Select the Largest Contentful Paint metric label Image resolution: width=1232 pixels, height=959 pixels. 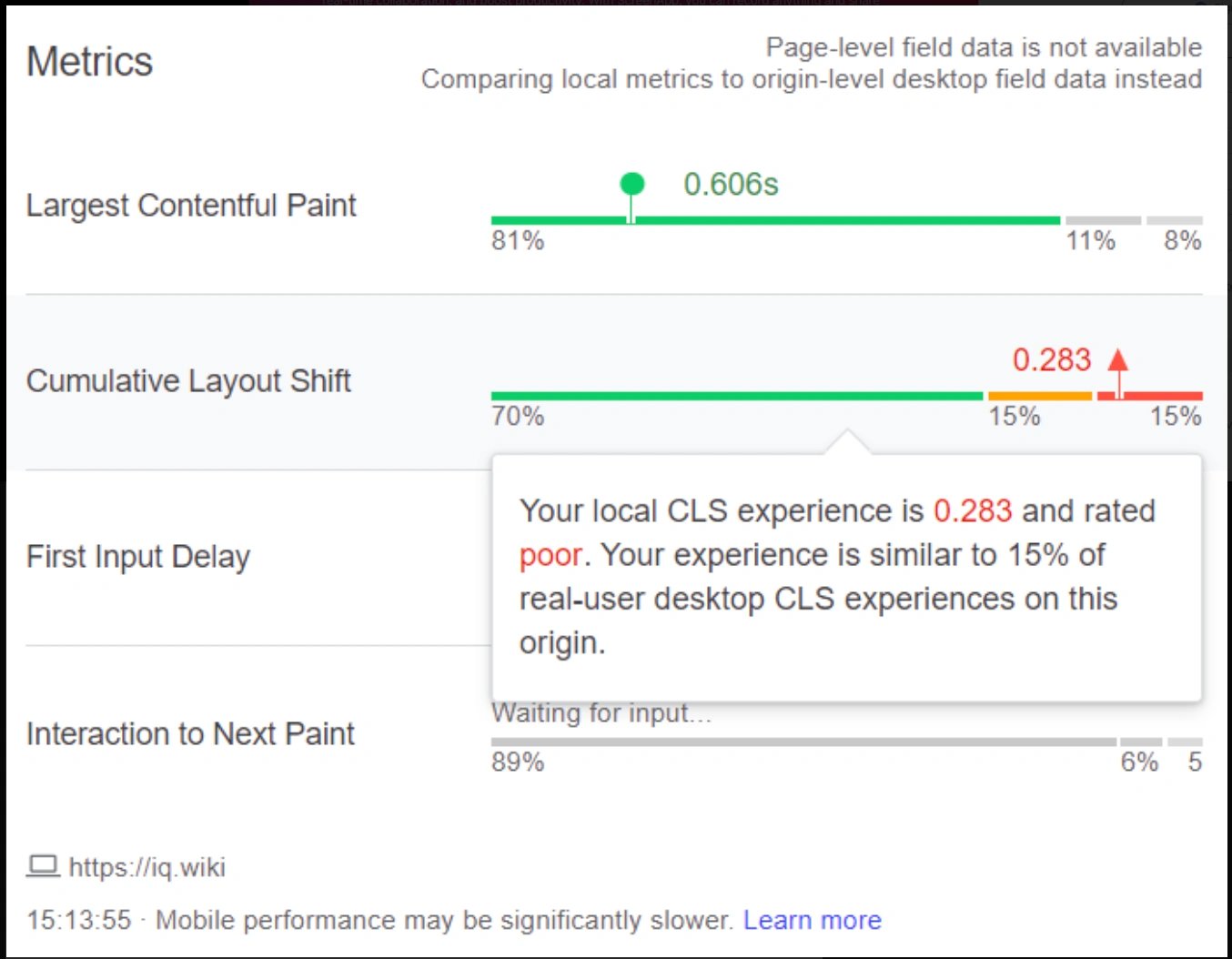click(191, 206)
